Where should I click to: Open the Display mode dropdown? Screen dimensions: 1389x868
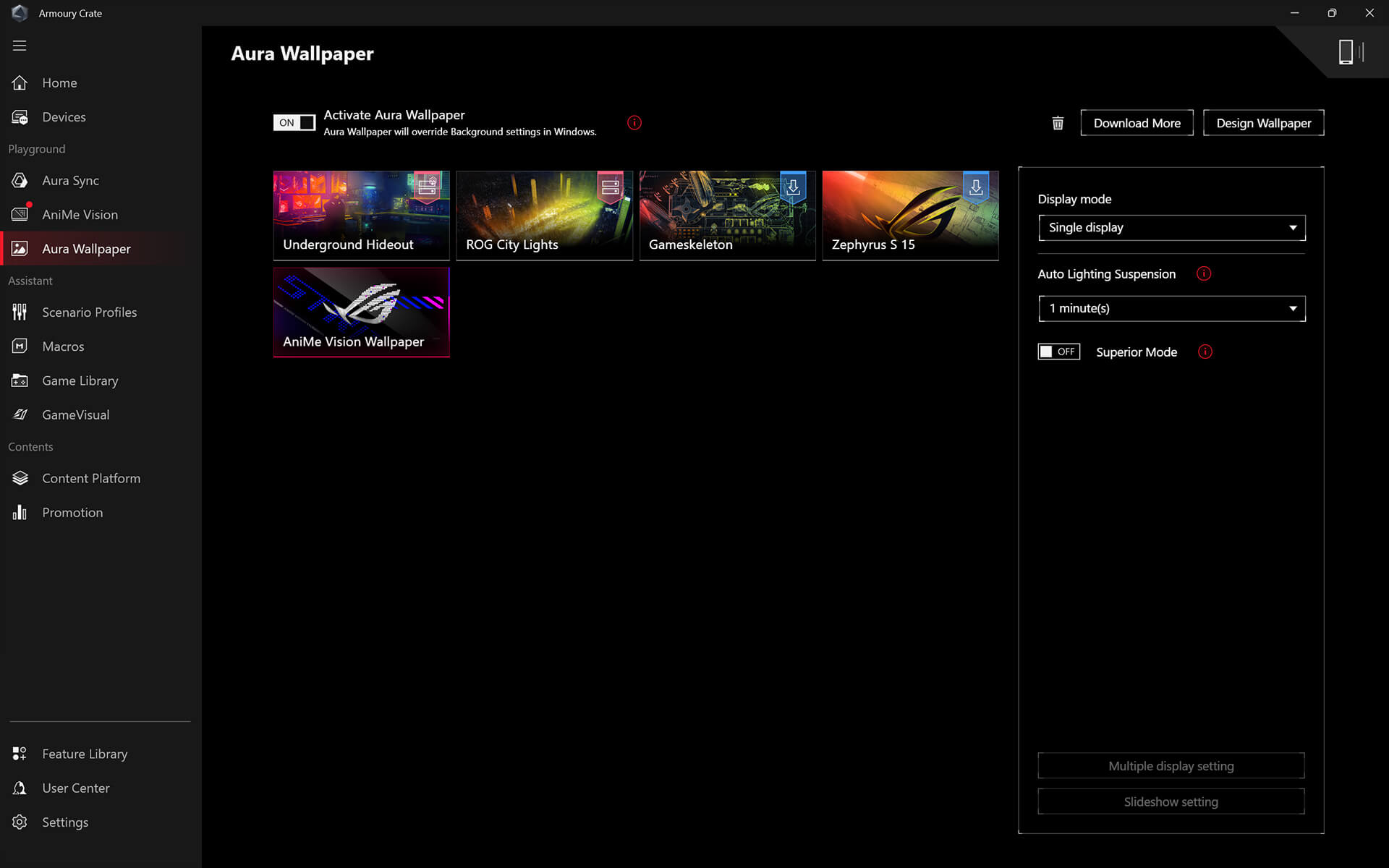pyautogui.click(x=1172, y=228)
